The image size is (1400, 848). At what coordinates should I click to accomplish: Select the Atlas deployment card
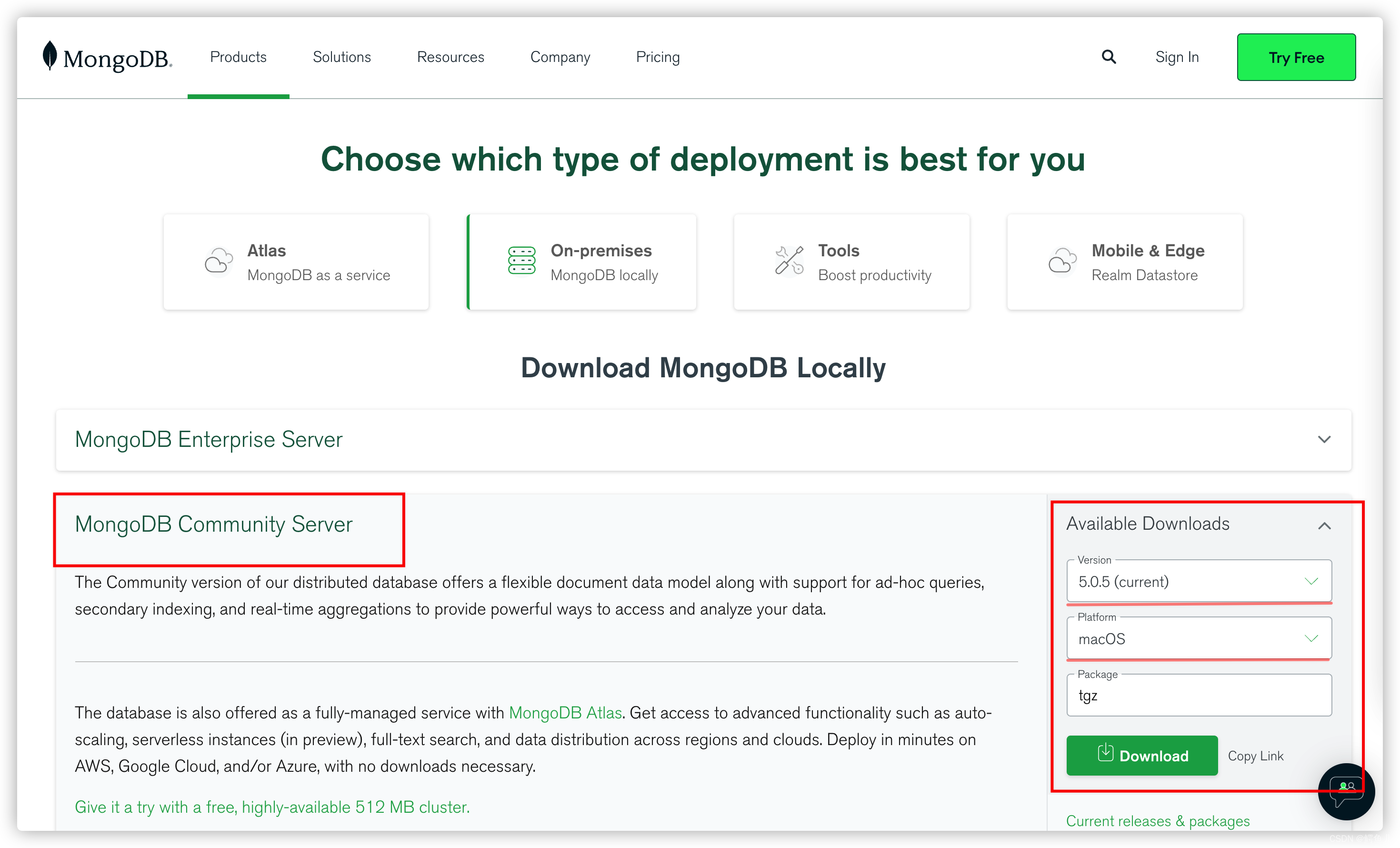296,262
